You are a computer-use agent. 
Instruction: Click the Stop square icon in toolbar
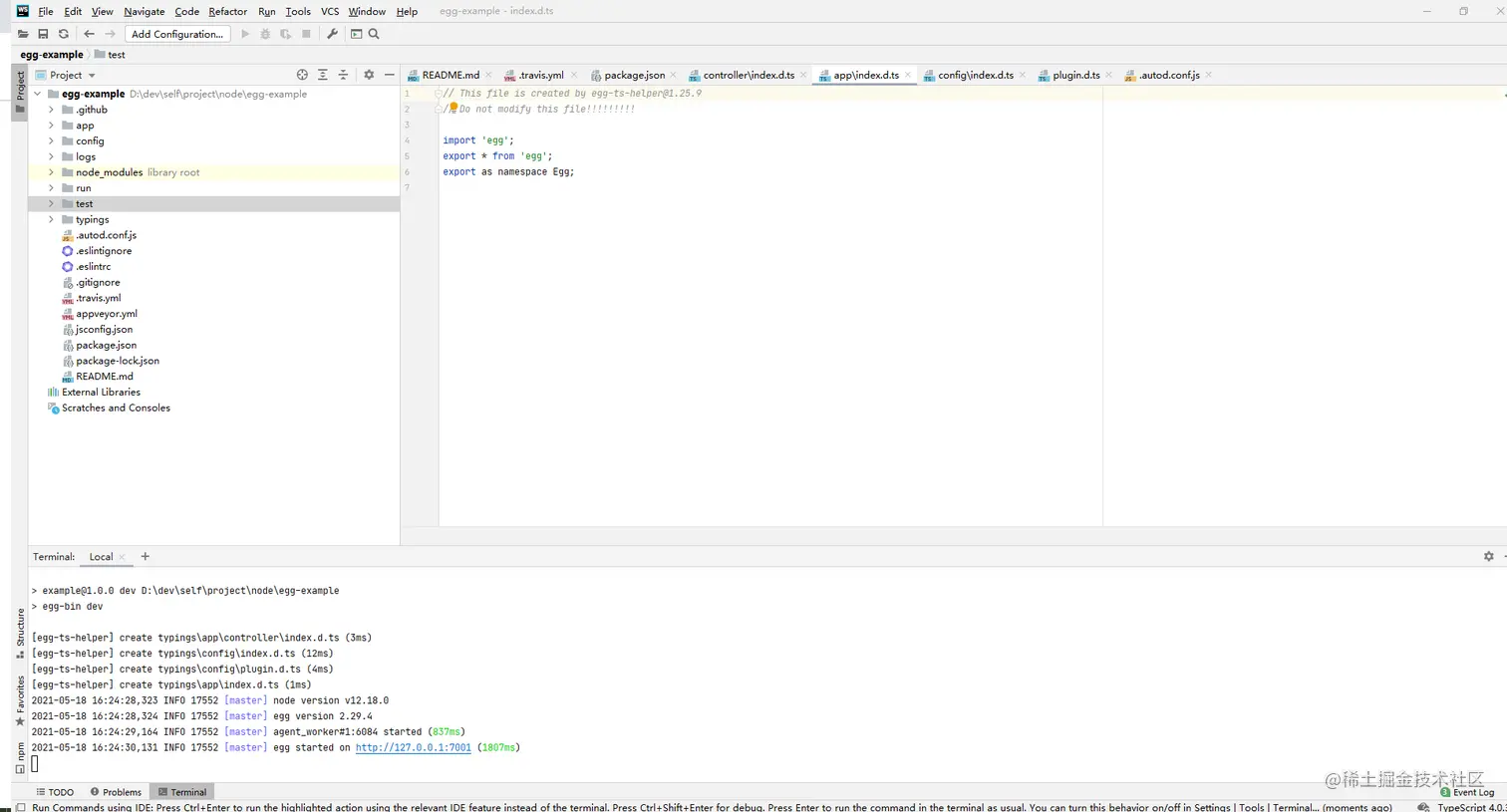(x=306, y=34)
